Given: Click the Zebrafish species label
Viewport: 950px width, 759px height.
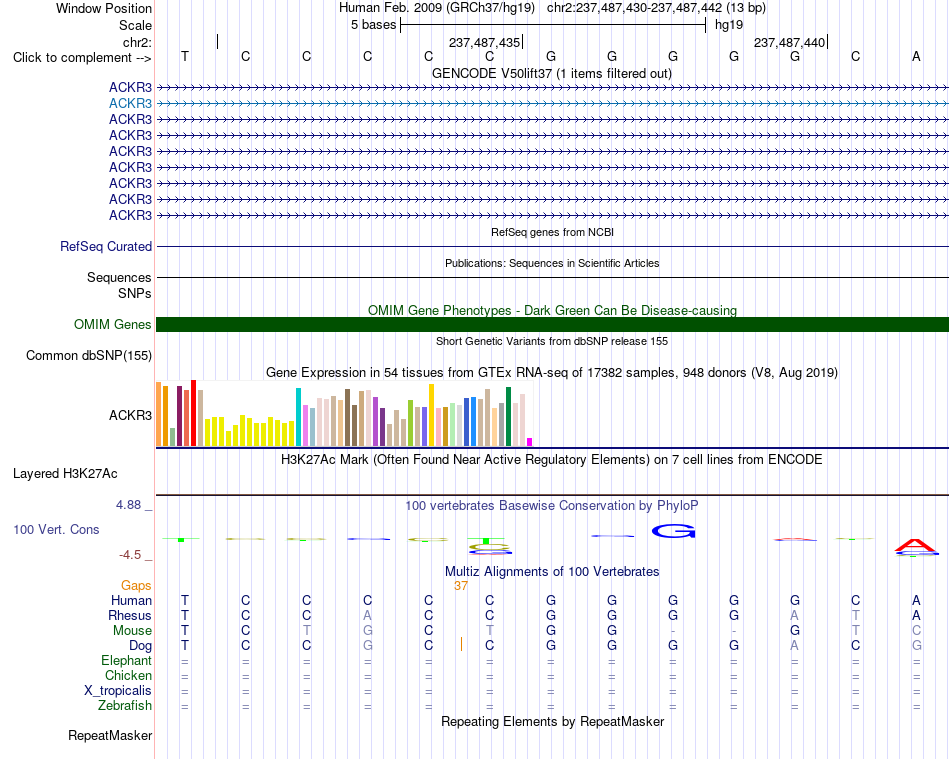Looking at the screenshot, I should point(125,706).
